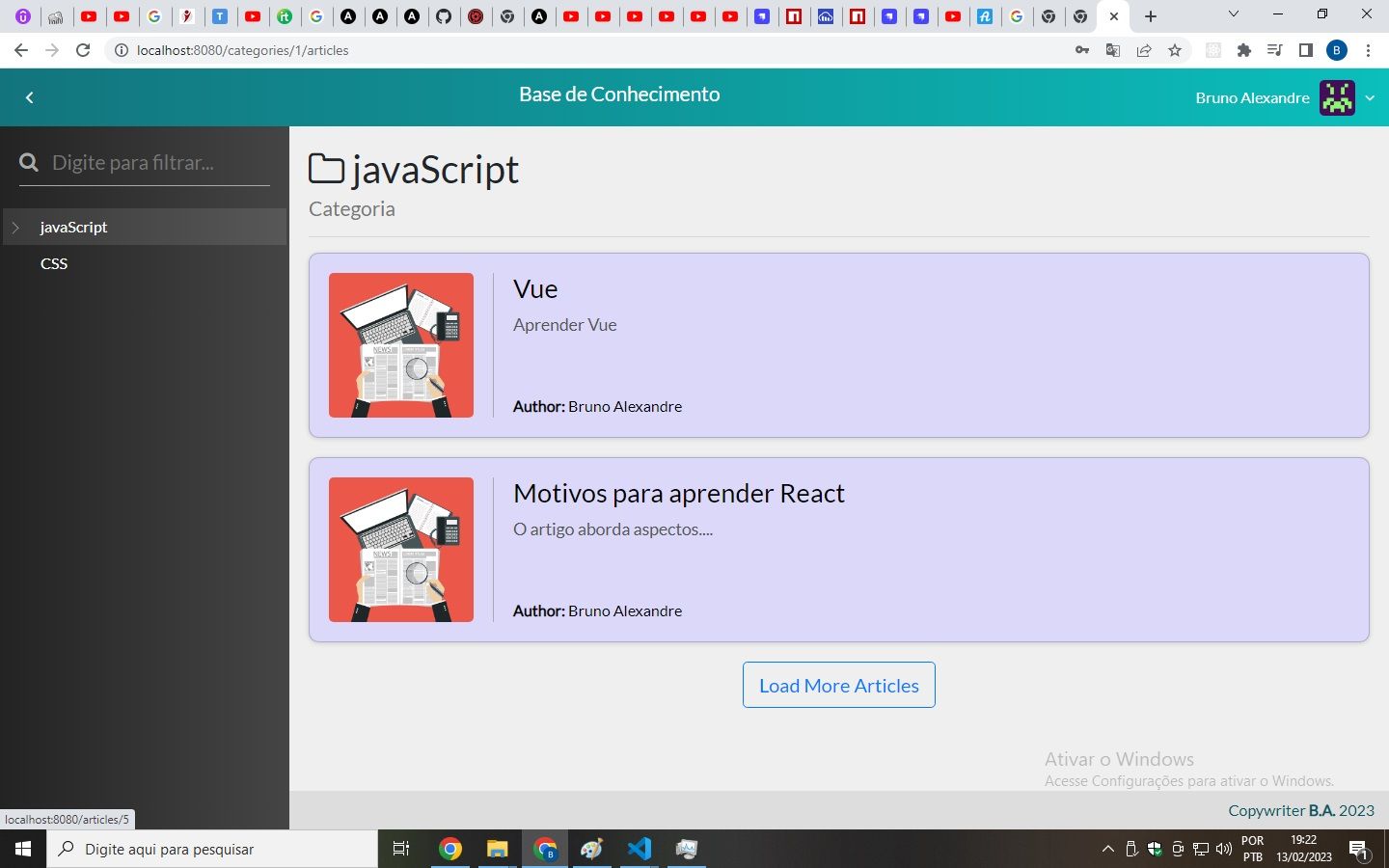Switch to the purple U tab

pos(23,16)
